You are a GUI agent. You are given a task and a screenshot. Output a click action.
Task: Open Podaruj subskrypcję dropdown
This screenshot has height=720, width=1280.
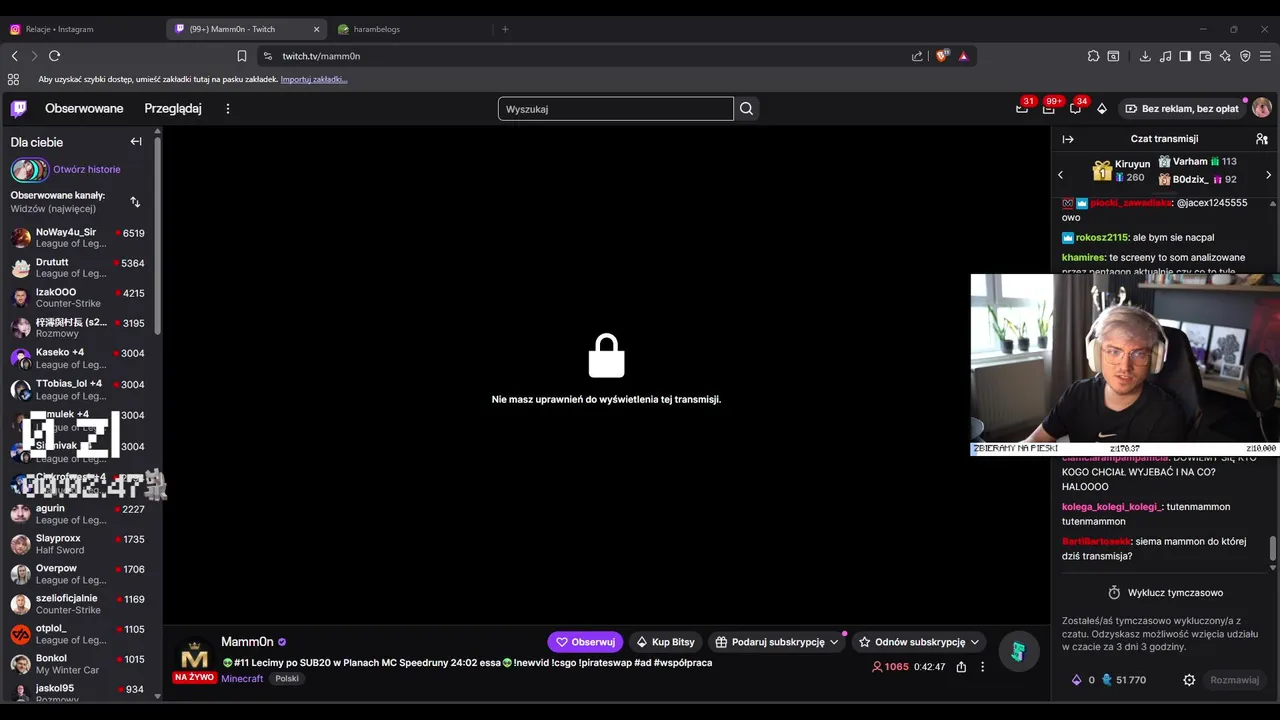pos(778,642)
